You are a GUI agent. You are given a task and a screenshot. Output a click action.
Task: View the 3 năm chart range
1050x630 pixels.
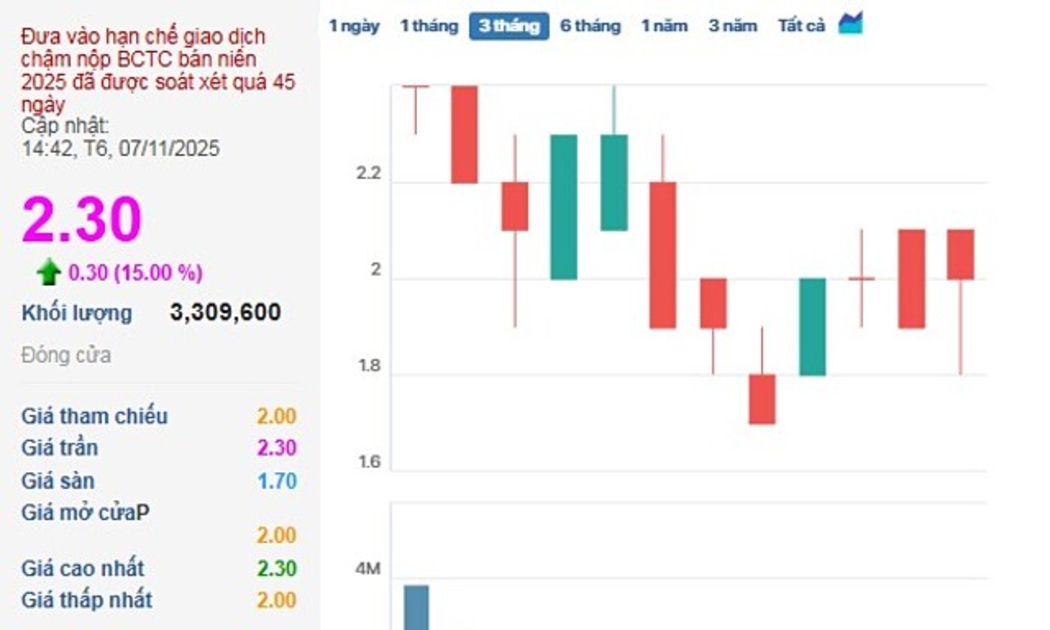point(733,26)
